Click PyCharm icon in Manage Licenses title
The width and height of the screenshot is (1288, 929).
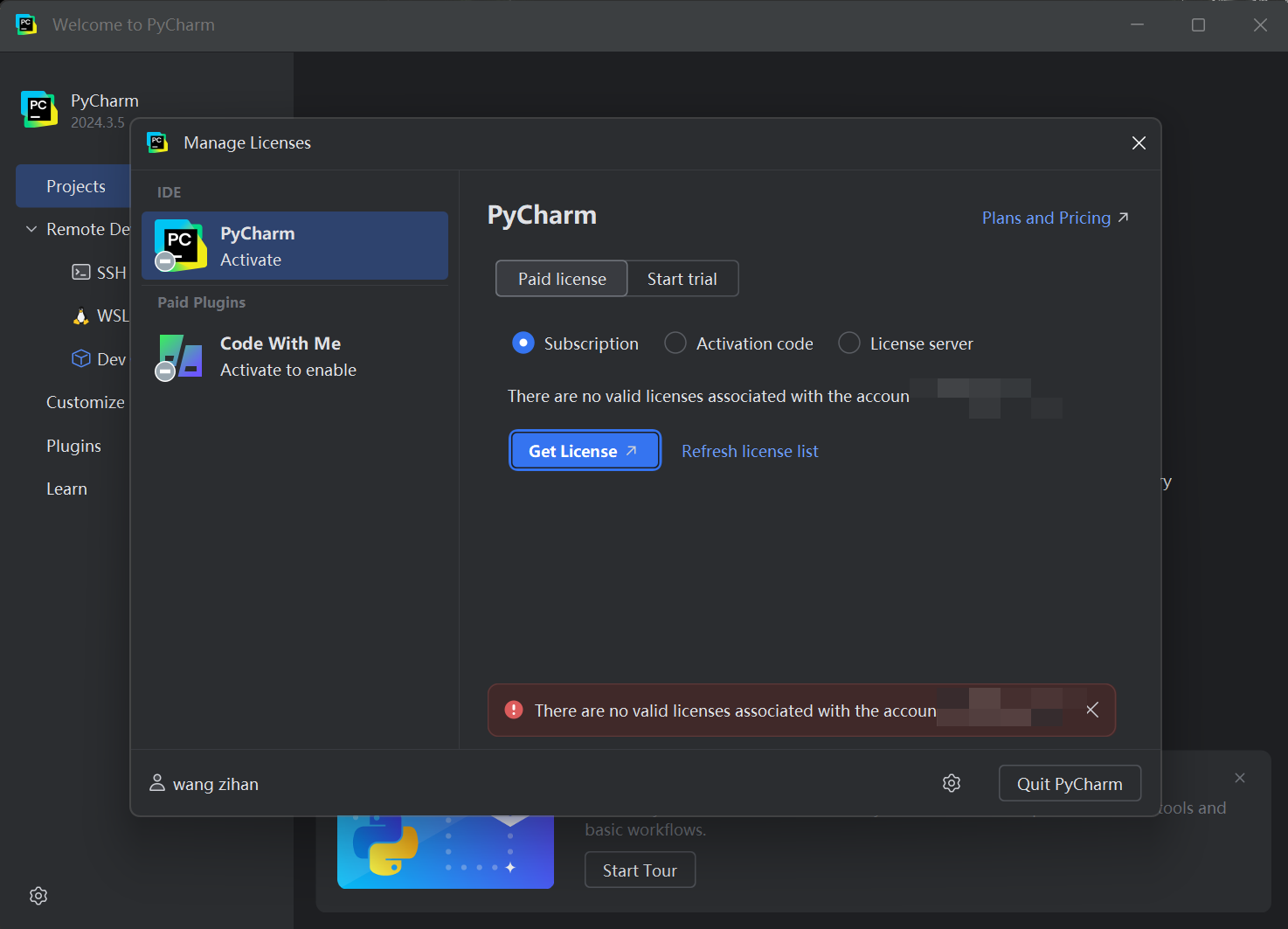coord(157,142)
